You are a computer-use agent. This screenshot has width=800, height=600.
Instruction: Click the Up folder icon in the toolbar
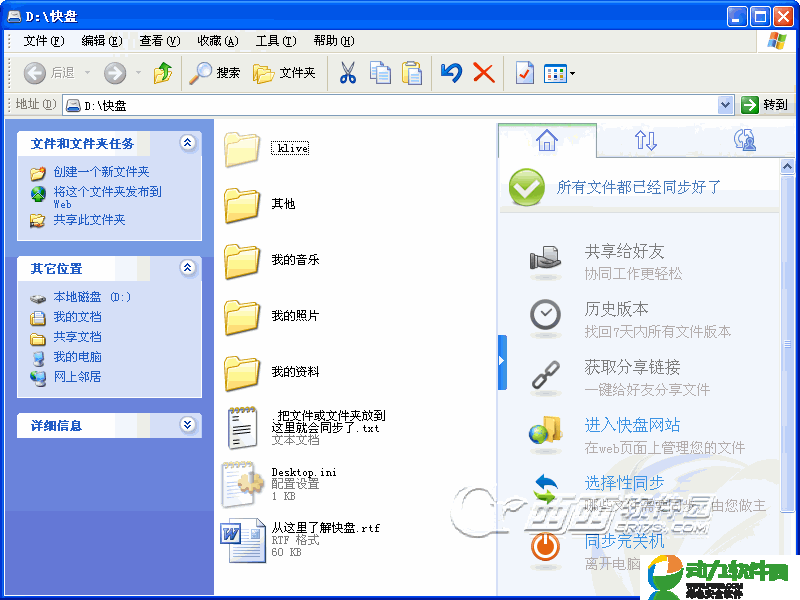pyautogui.click(x=163, y=73)
